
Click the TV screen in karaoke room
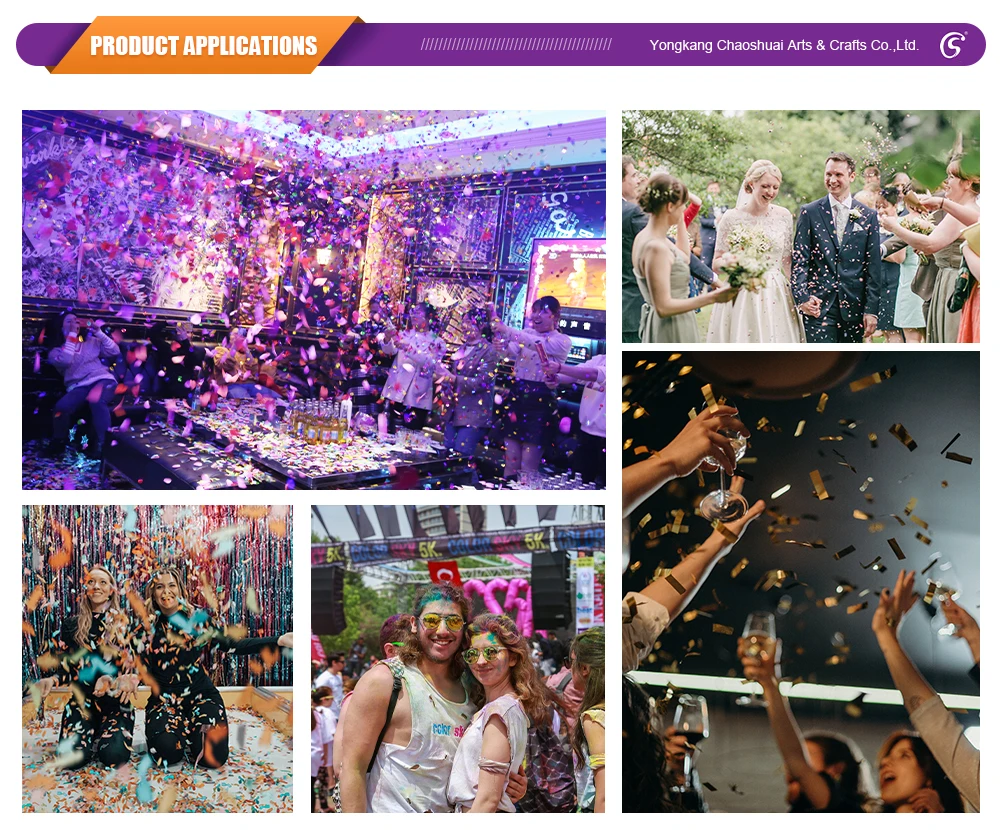(566, 276)
